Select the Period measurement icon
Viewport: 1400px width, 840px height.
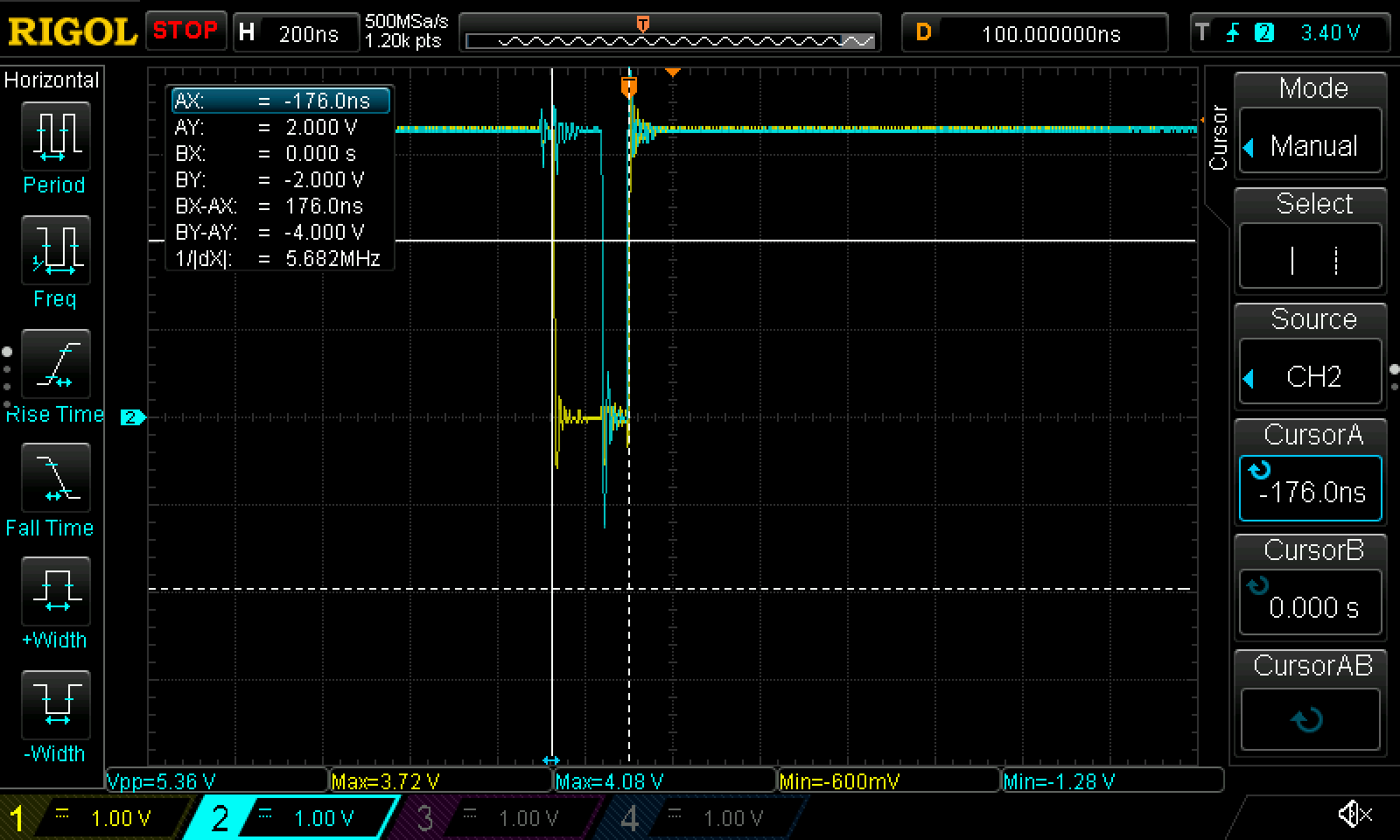(55, 136)
